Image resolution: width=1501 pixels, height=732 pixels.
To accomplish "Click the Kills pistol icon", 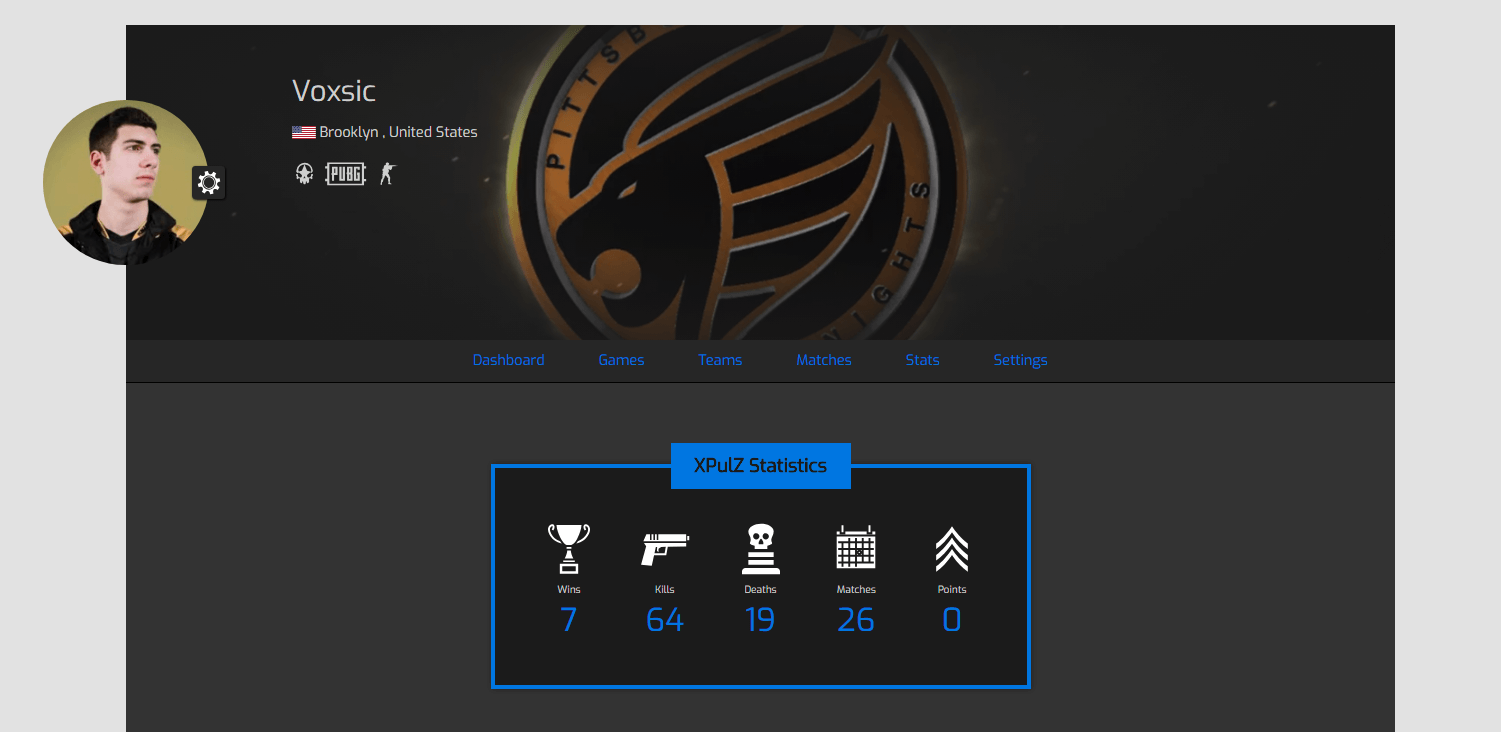I will [x=665, y=549].
